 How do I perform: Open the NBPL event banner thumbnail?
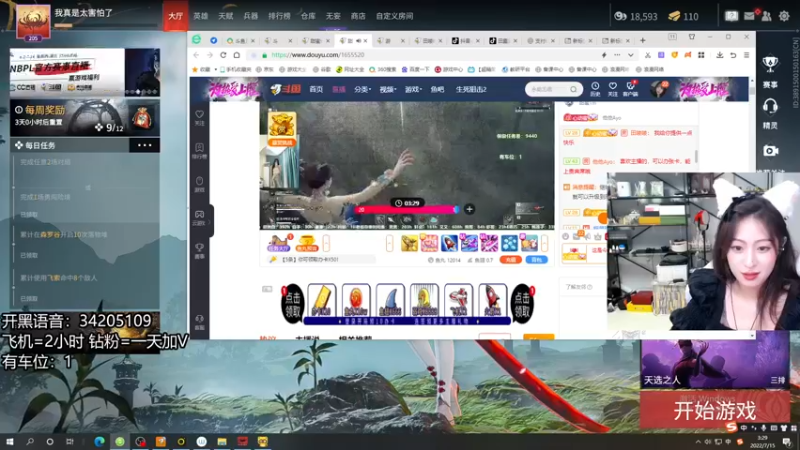[x=85, y=72]
